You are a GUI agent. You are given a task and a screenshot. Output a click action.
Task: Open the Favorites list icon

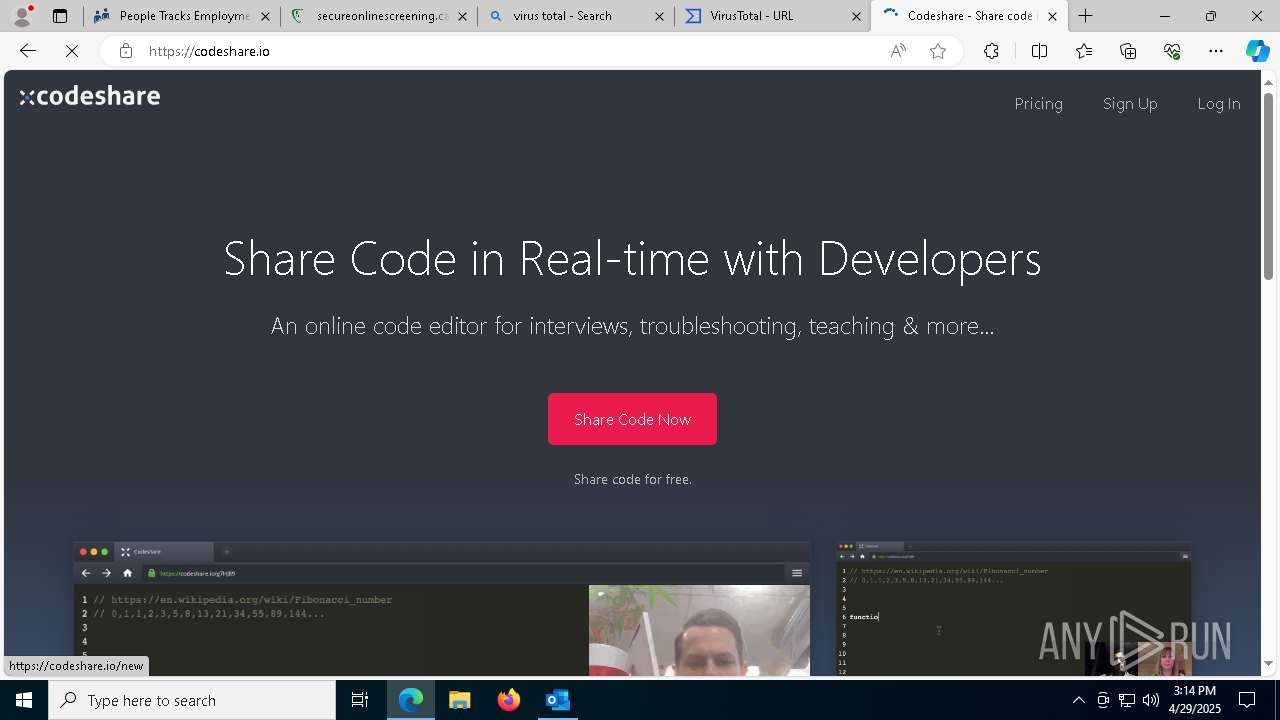[x=1084, y=51]
